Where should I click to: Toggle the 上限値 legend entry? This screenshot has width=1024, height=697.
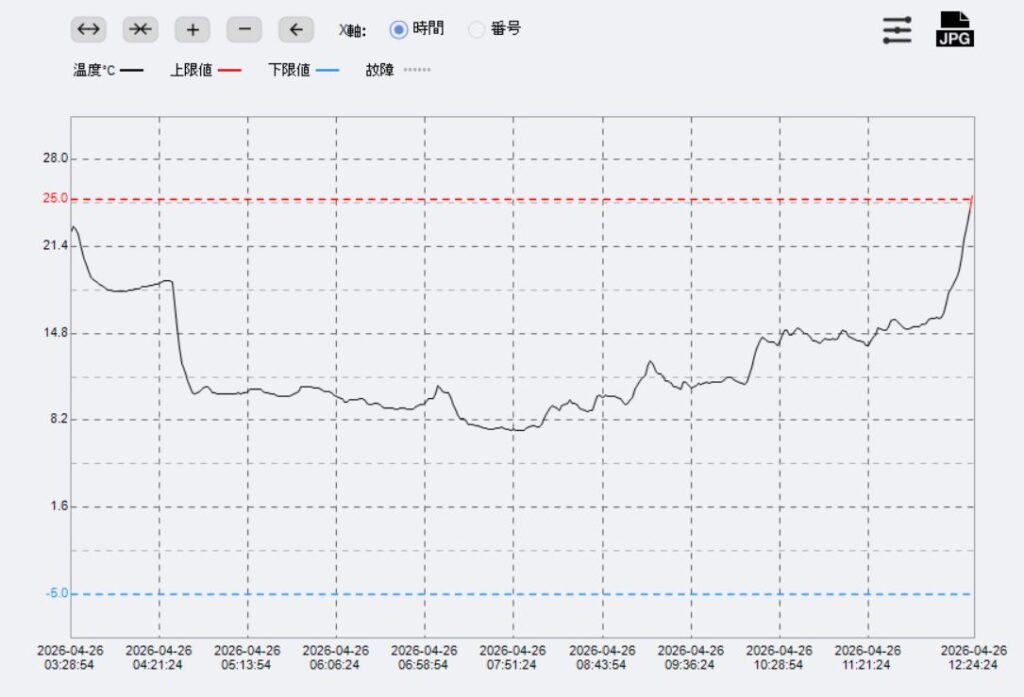click(205, 71)
